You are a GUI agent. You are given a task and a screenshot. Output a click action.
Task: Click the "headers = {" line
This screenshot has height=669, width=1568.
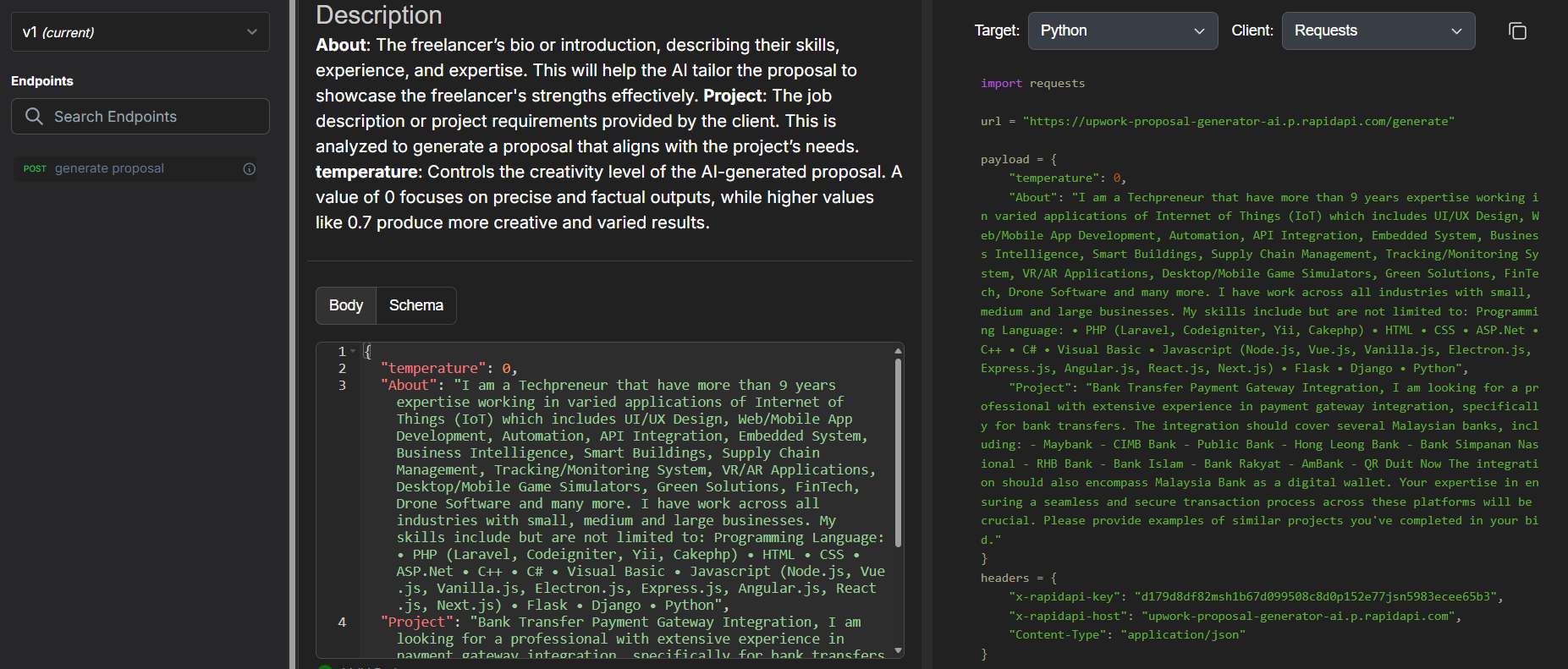tap(1019, 578)
